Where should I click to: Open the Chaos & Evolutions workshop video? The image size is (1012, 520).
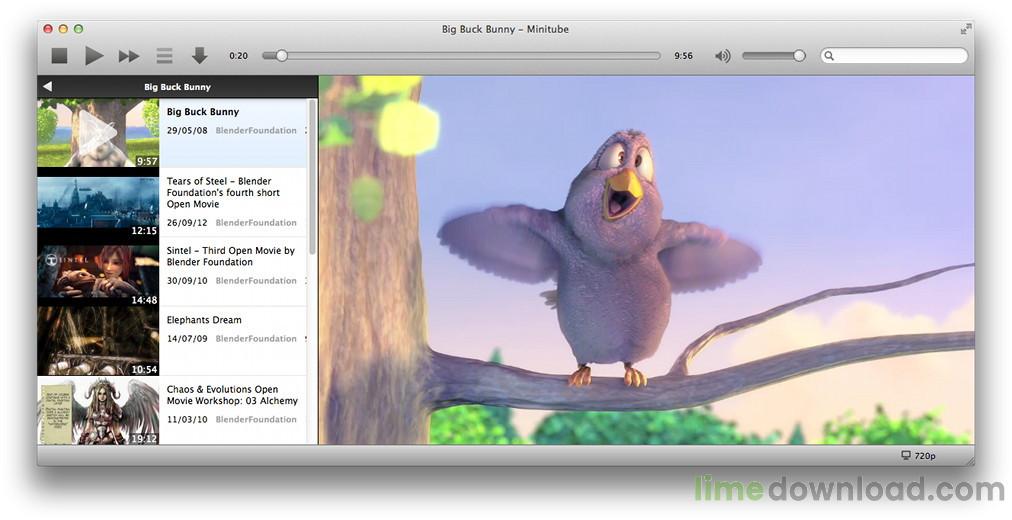(232, 395)
